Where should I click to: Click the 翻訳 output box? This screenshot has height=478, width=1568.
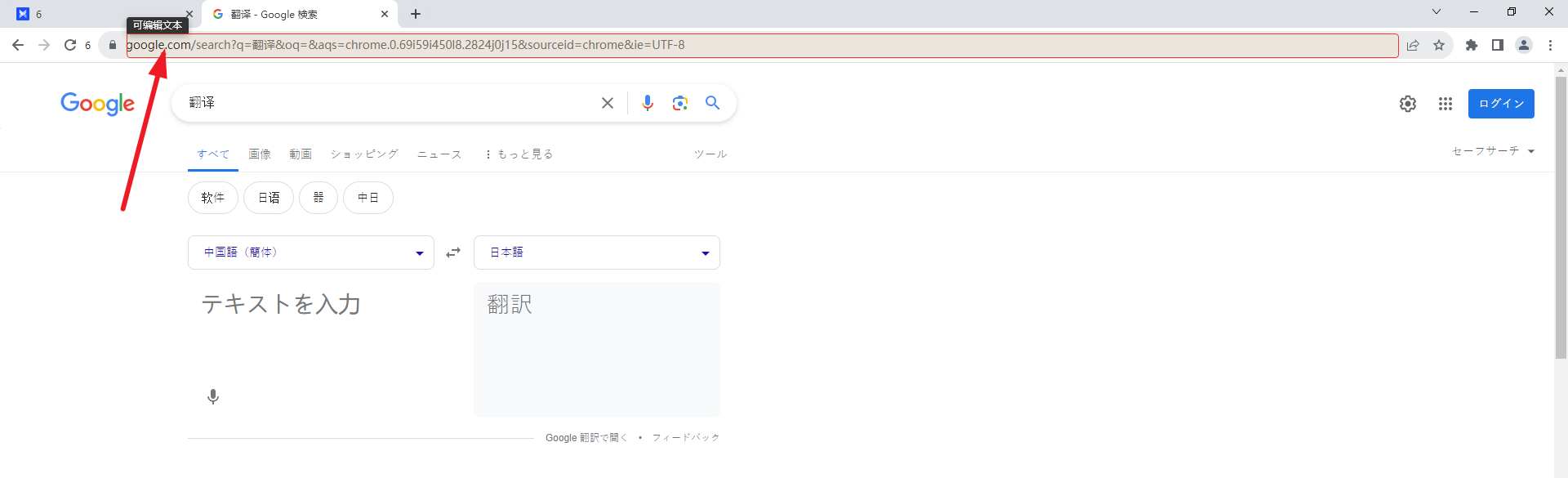coord(597,350)
